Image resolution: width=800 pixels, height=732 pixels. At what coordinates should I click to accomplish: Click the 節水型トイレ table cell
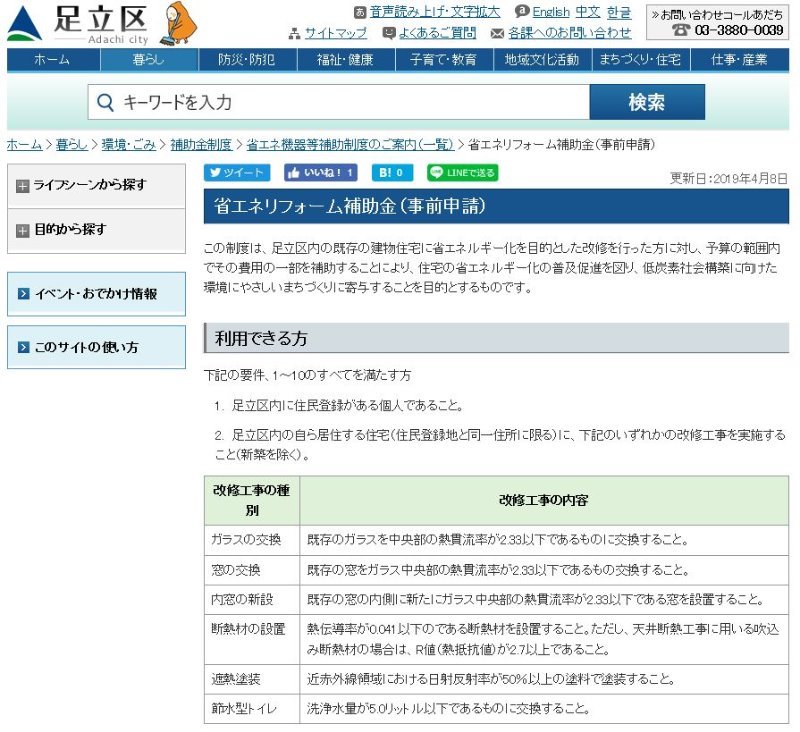[x=252, y=709]
